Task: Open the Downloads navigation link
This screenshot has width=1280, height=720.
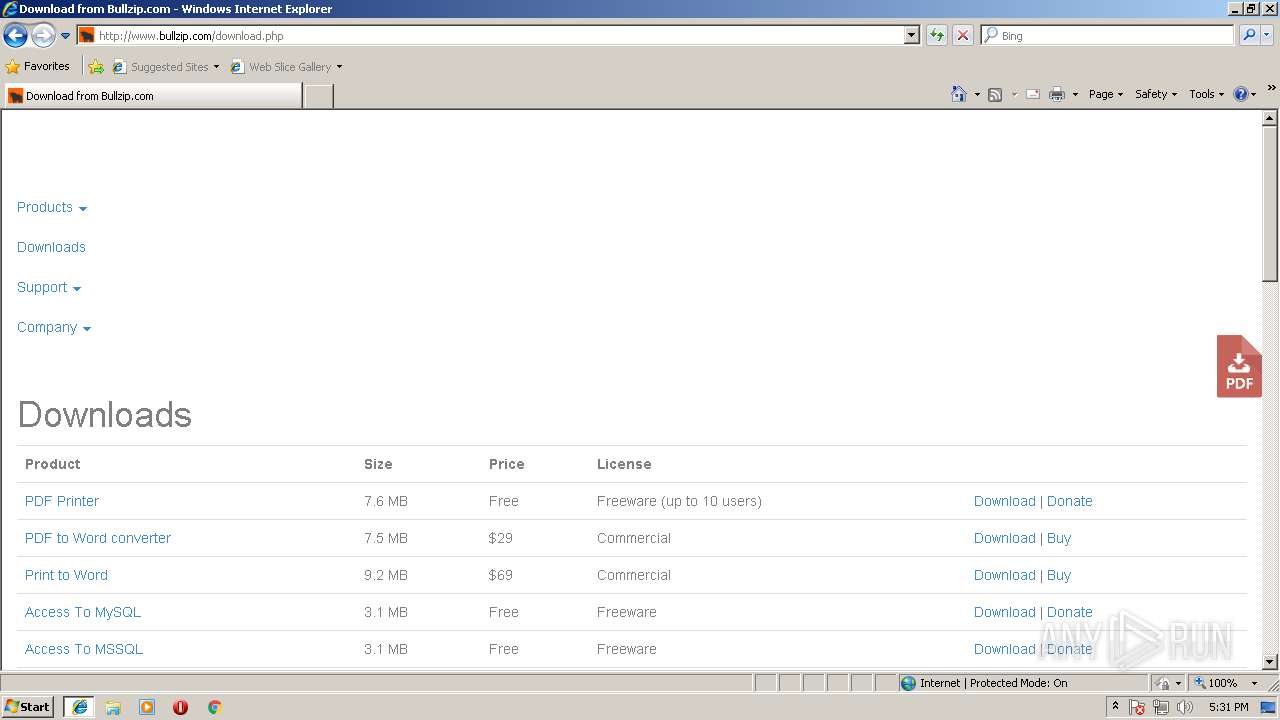Action: tap(51, 247)
